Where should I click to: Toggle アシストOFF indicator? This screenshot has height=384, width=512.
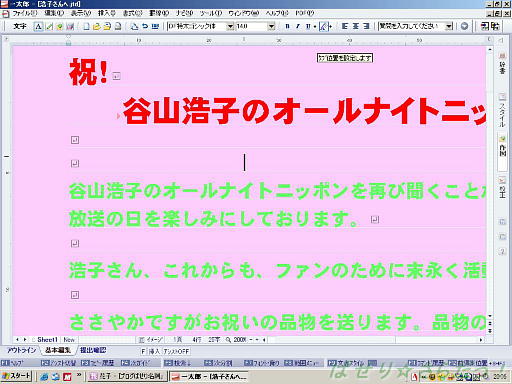coord(176,351)
